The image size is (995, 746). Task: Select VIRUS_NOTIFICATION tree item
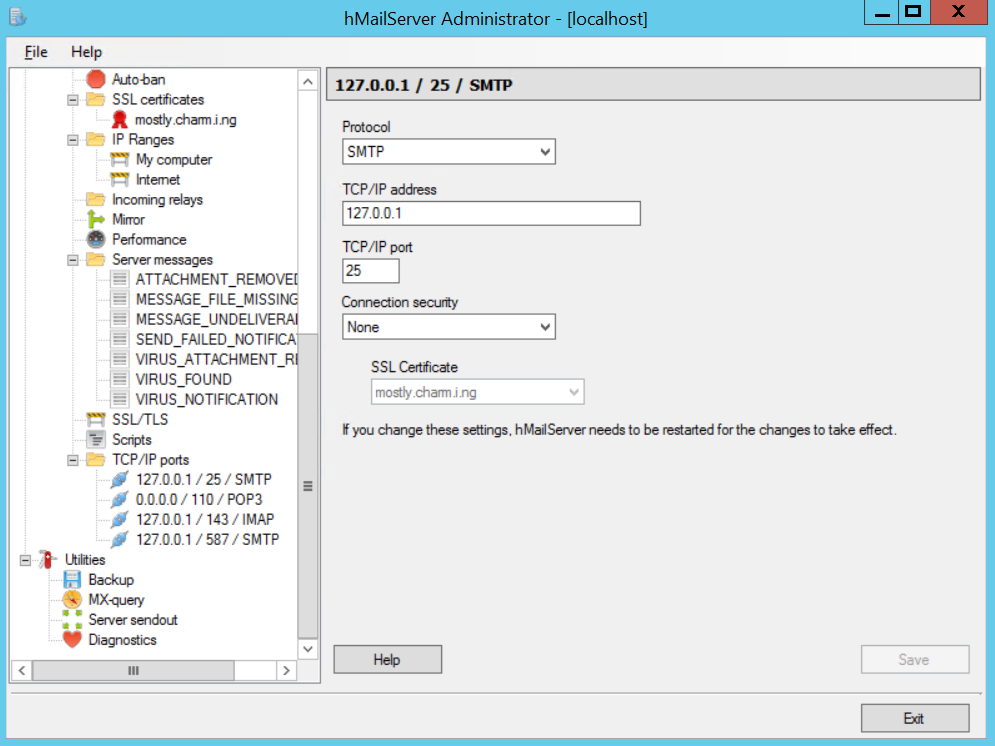tap(207, 399)
